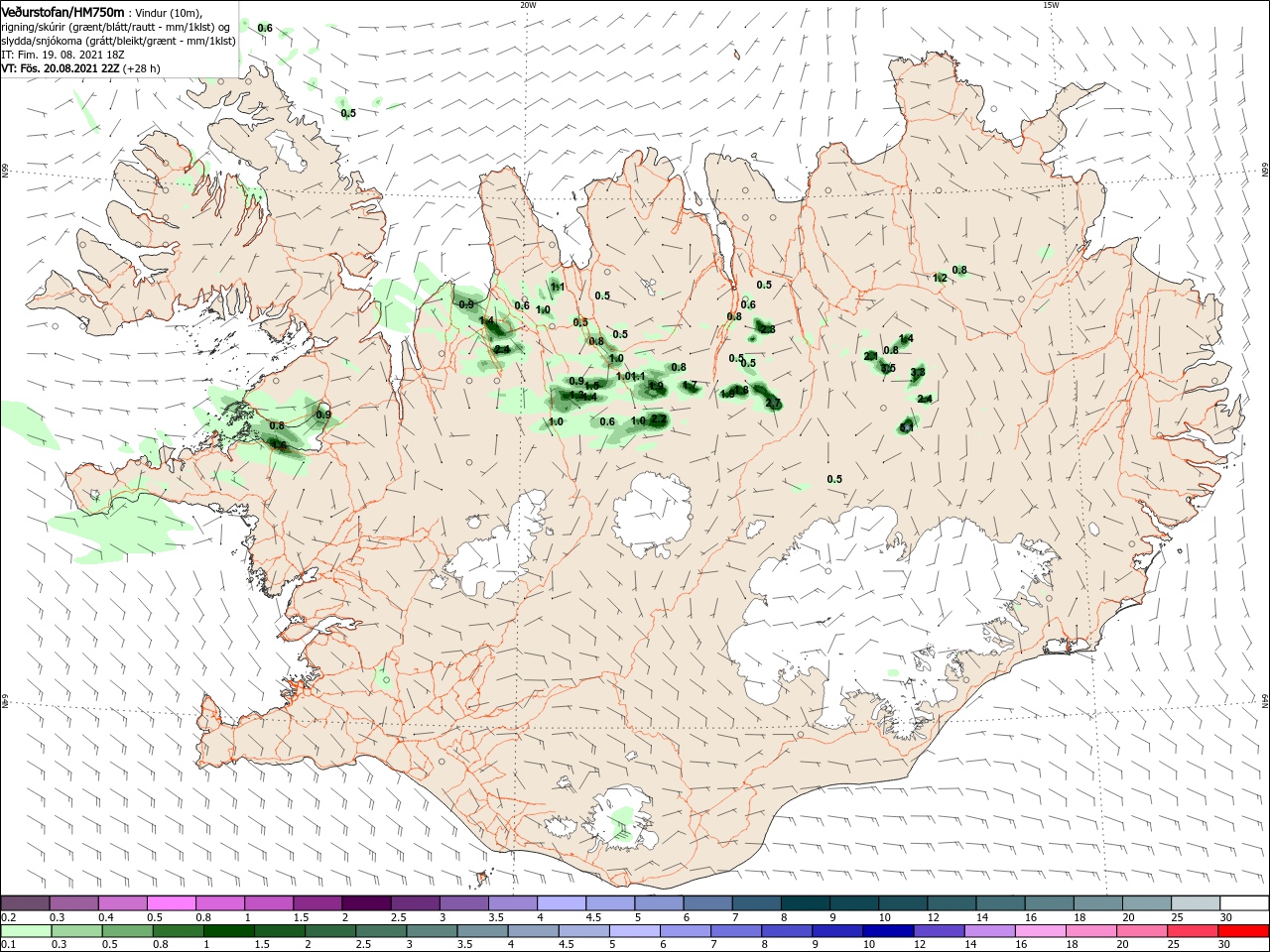Viewport: 1270px width, 952px height.
Task: Pick the light periwinkle 4 snow legend swatch
Action: pos(562,903)
